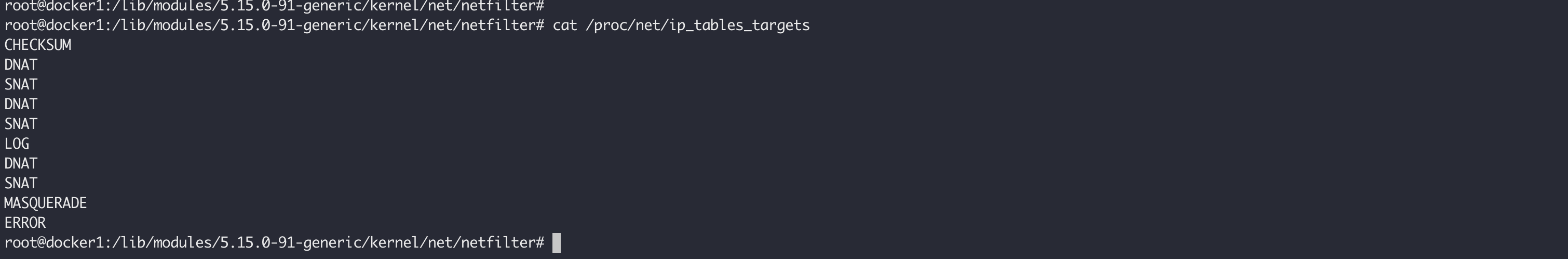Viewport: 1568px width, 259px height.
Task: Click "netfilter#" at the end of the bottom prompt
Action: 503,242
